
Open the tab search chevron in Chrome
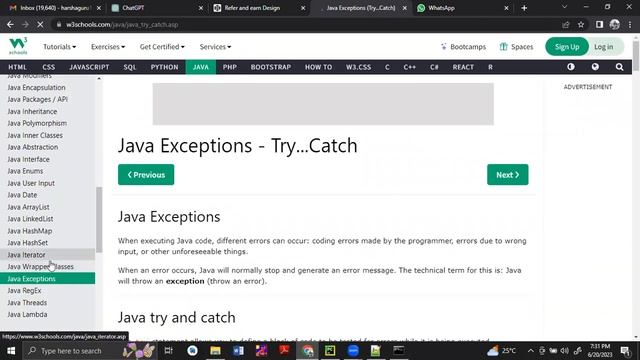(564, 7)
